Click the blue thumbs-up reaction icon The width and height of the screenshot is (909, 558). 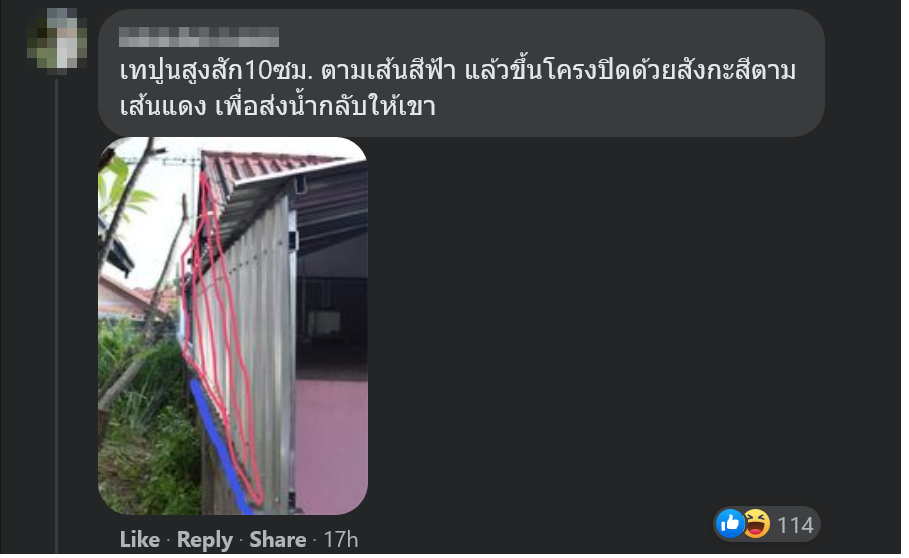(730, 524)
